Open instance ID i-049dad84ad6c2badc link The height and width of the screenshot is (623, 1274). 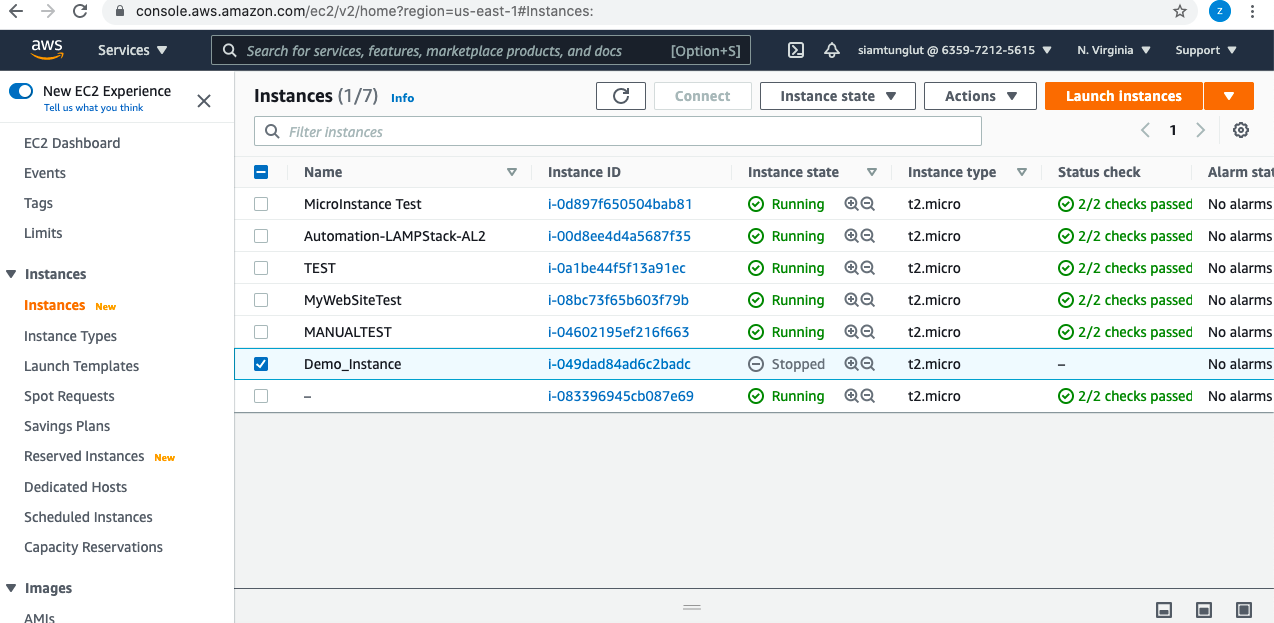tap(619, 364)
